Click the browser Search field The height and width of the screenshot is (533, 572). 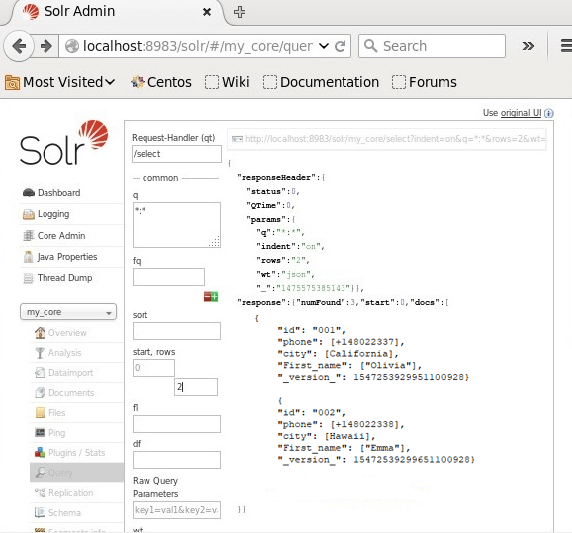coord(432,46)
